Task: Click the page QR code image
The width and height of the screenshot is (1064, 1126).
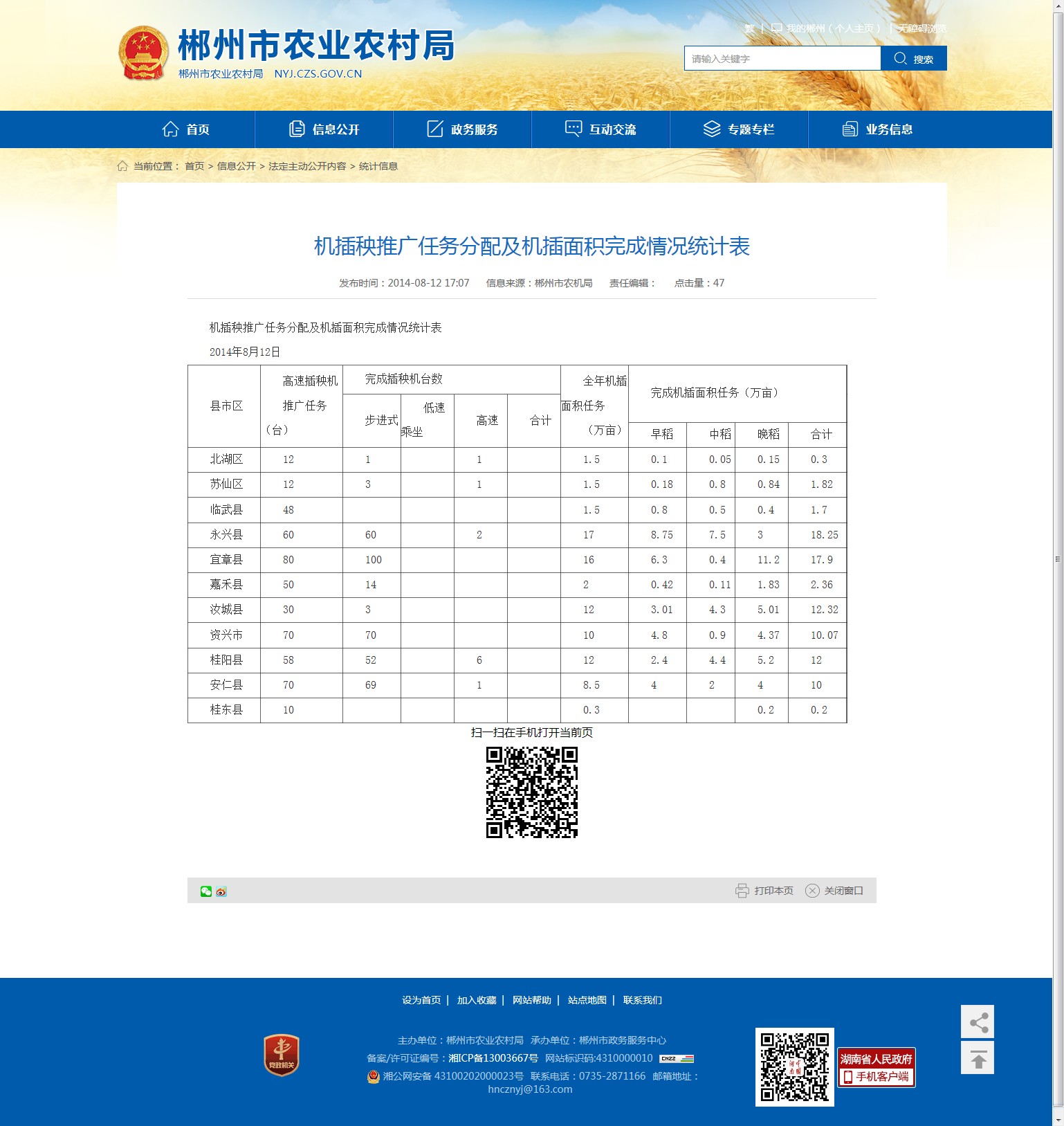Action: 532,792
